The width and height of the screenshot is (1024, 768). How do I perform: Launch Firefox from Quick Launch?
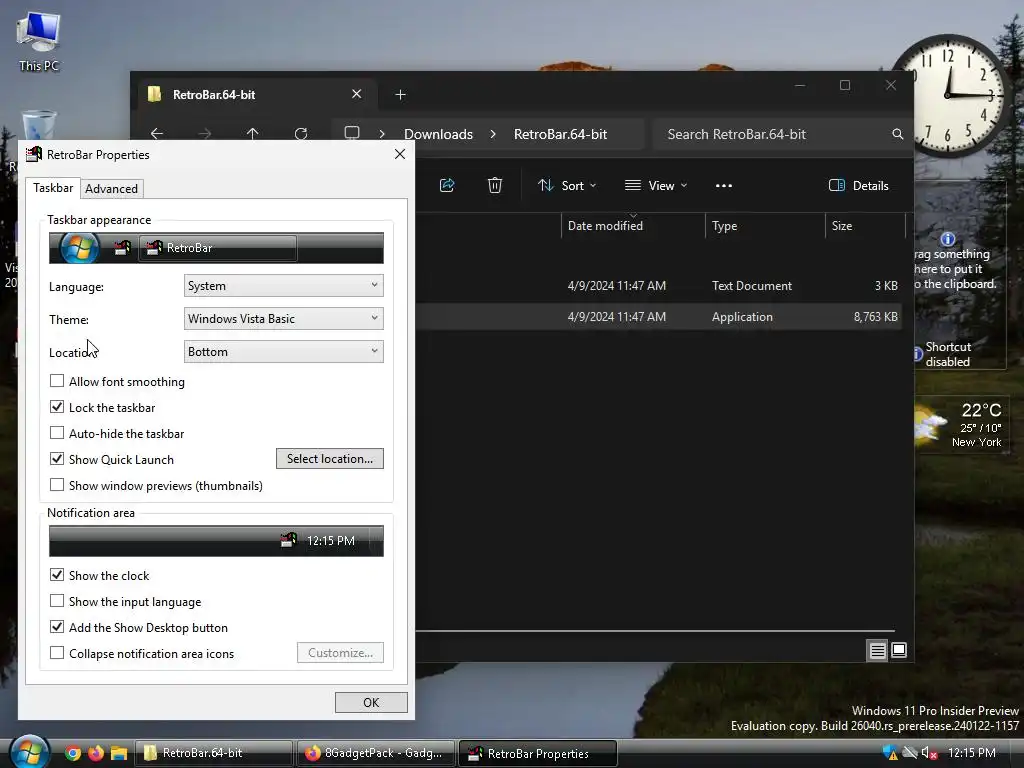[95, 753]
